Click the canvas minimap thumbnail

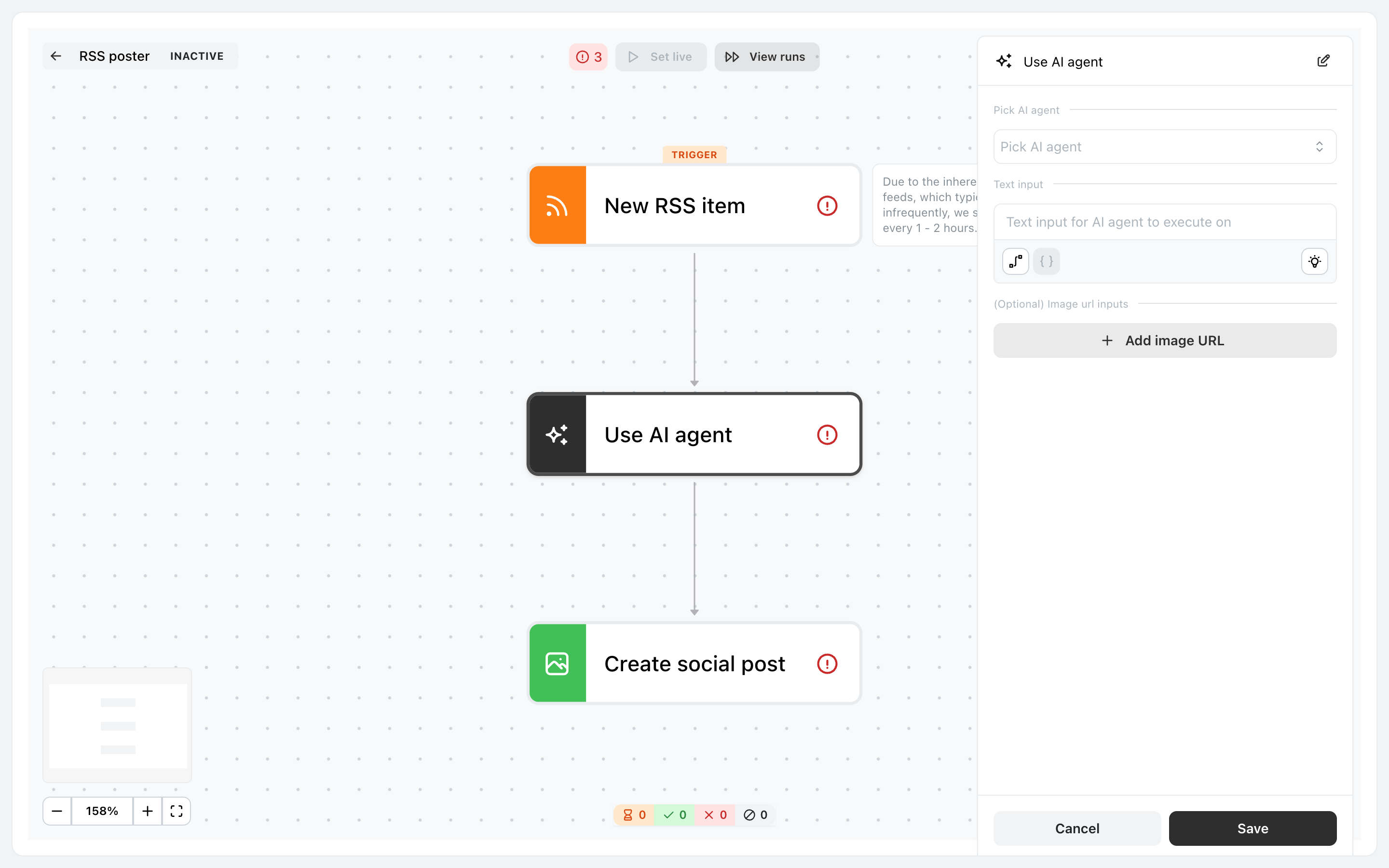pyautogui.click(x=118, y=725)
